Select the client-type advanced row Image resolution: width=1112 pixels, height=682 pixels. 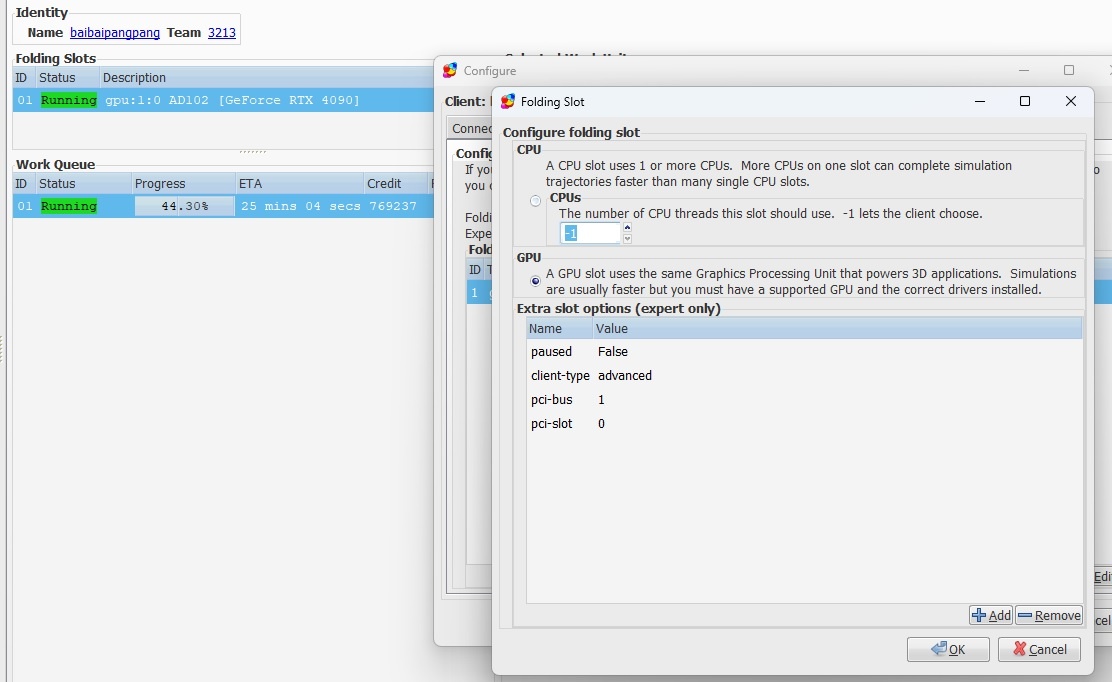click(804, 376)
